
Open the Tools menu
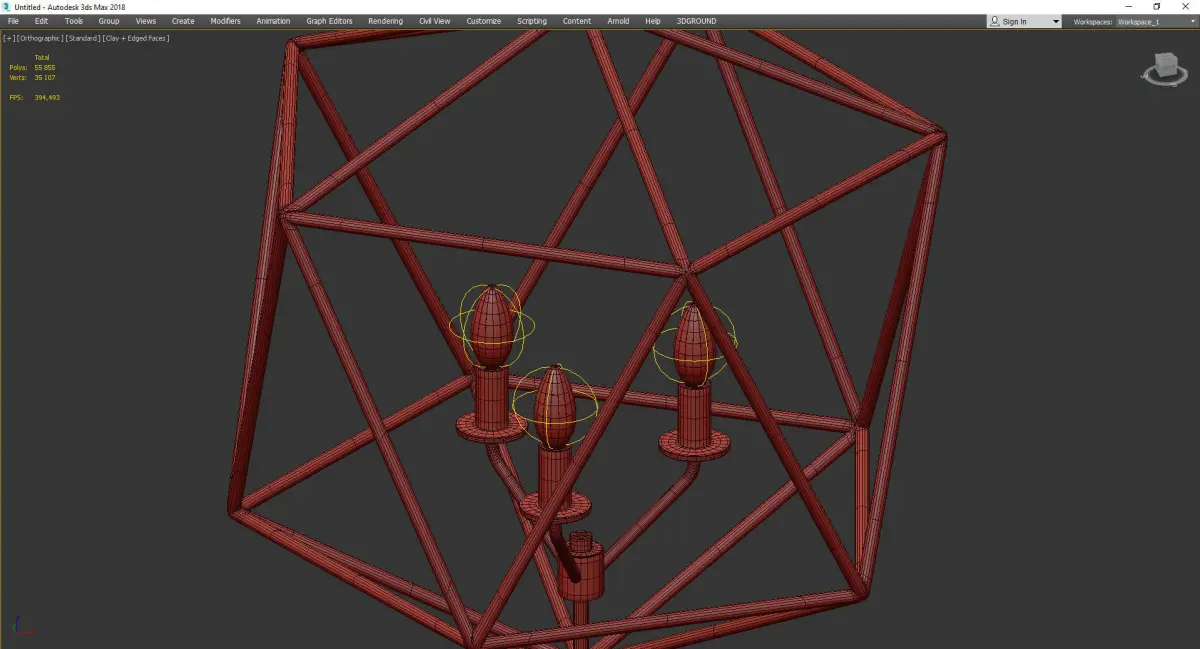pos(74,21)
